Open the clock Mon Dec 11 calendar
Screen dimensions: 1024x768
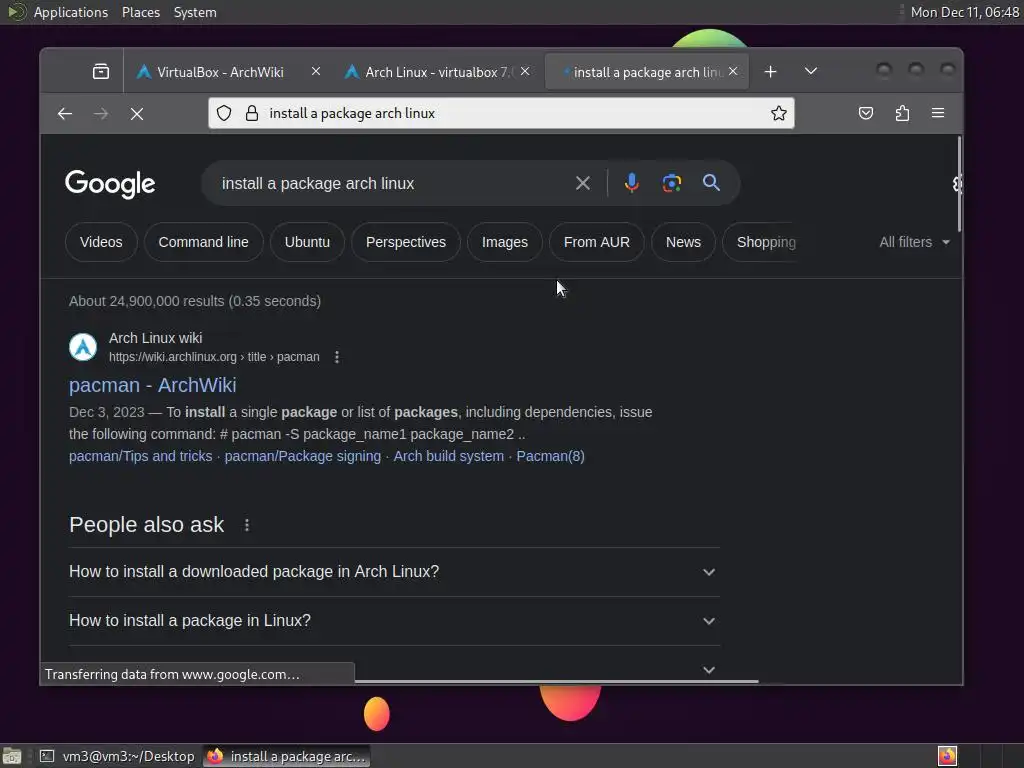point(965,12)
